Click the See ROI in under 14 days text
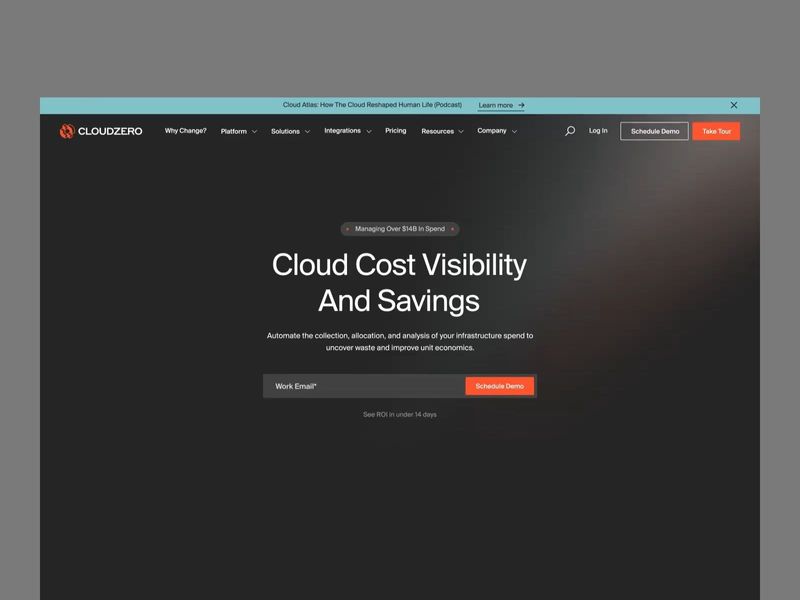This screenshot has width=800, height=600. (399, 415)
